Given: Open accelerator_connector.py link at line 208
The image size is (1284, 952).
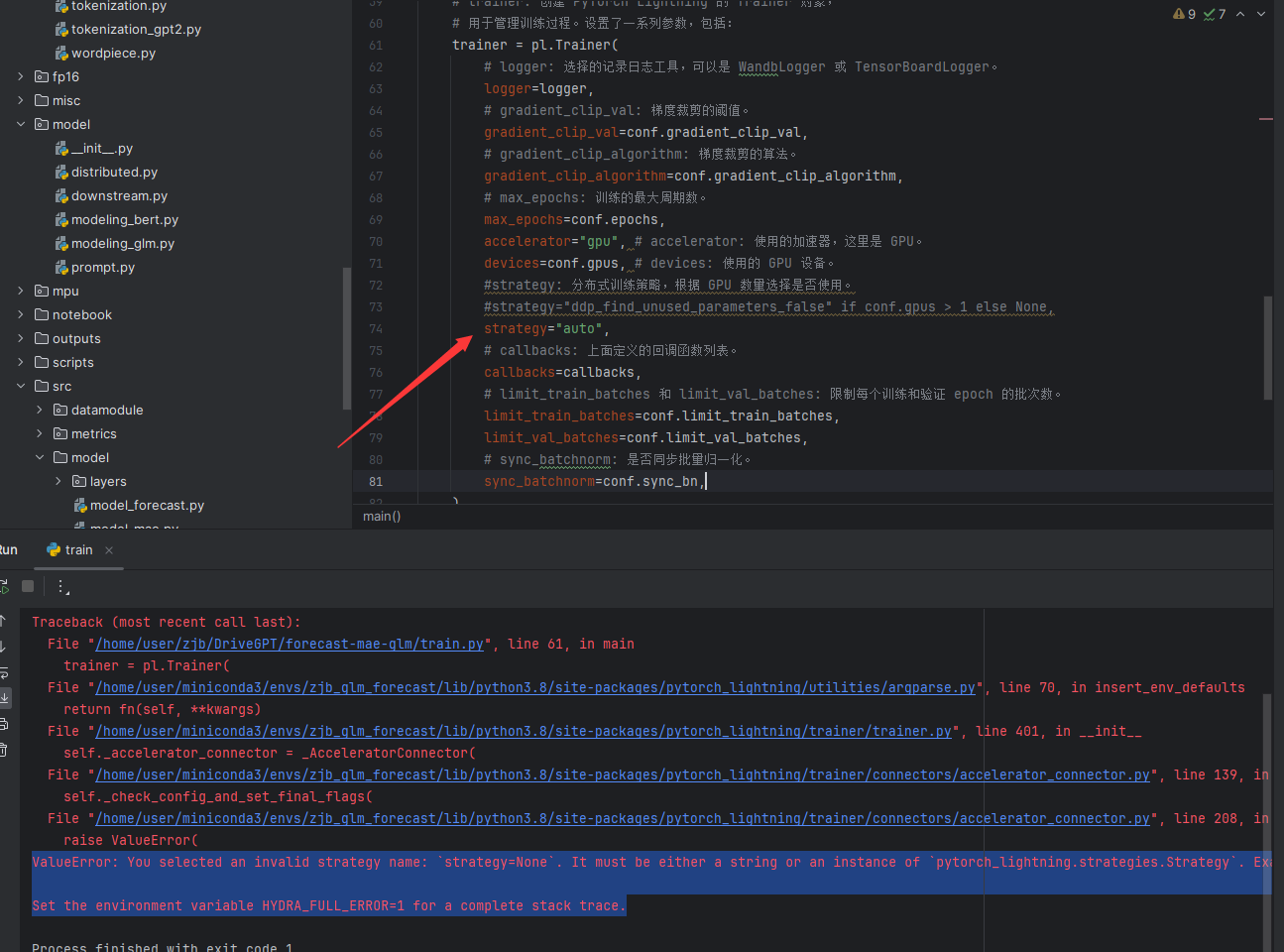Looking at the screenshot, I should pyautogui.click(x=623, y=818).
